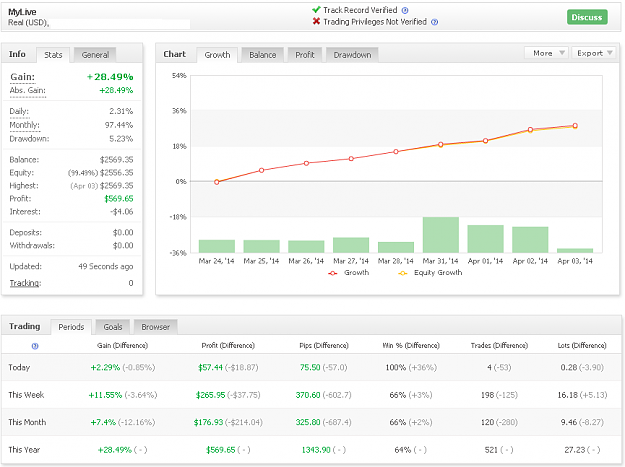Click the growth chart point for Mar 24, '14
This screenshot has width=625, height=467.
click(216, 182)
